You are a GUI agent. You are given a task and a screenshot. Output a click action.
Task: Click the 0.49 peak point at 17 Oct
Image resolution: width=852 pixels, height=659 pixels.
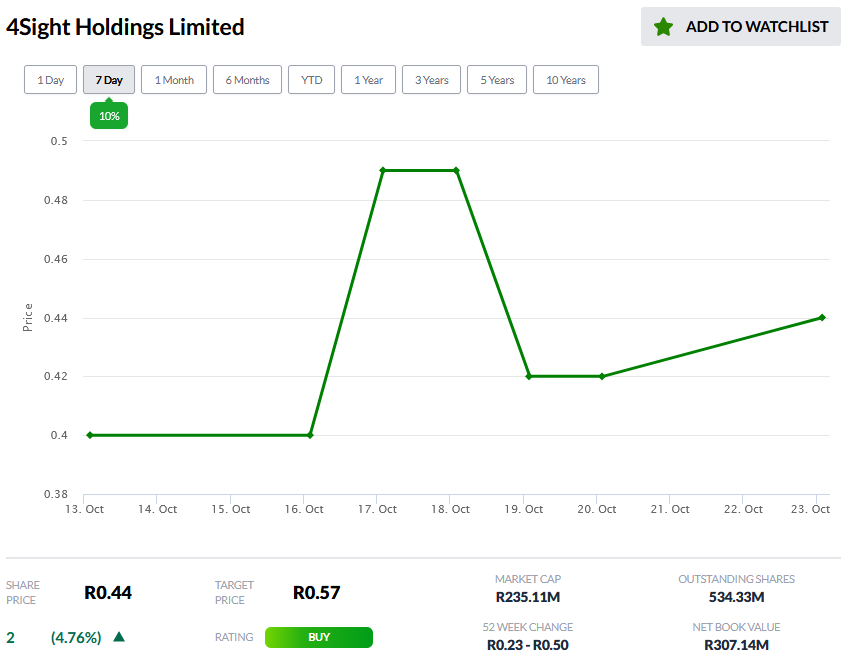(383, 171)
